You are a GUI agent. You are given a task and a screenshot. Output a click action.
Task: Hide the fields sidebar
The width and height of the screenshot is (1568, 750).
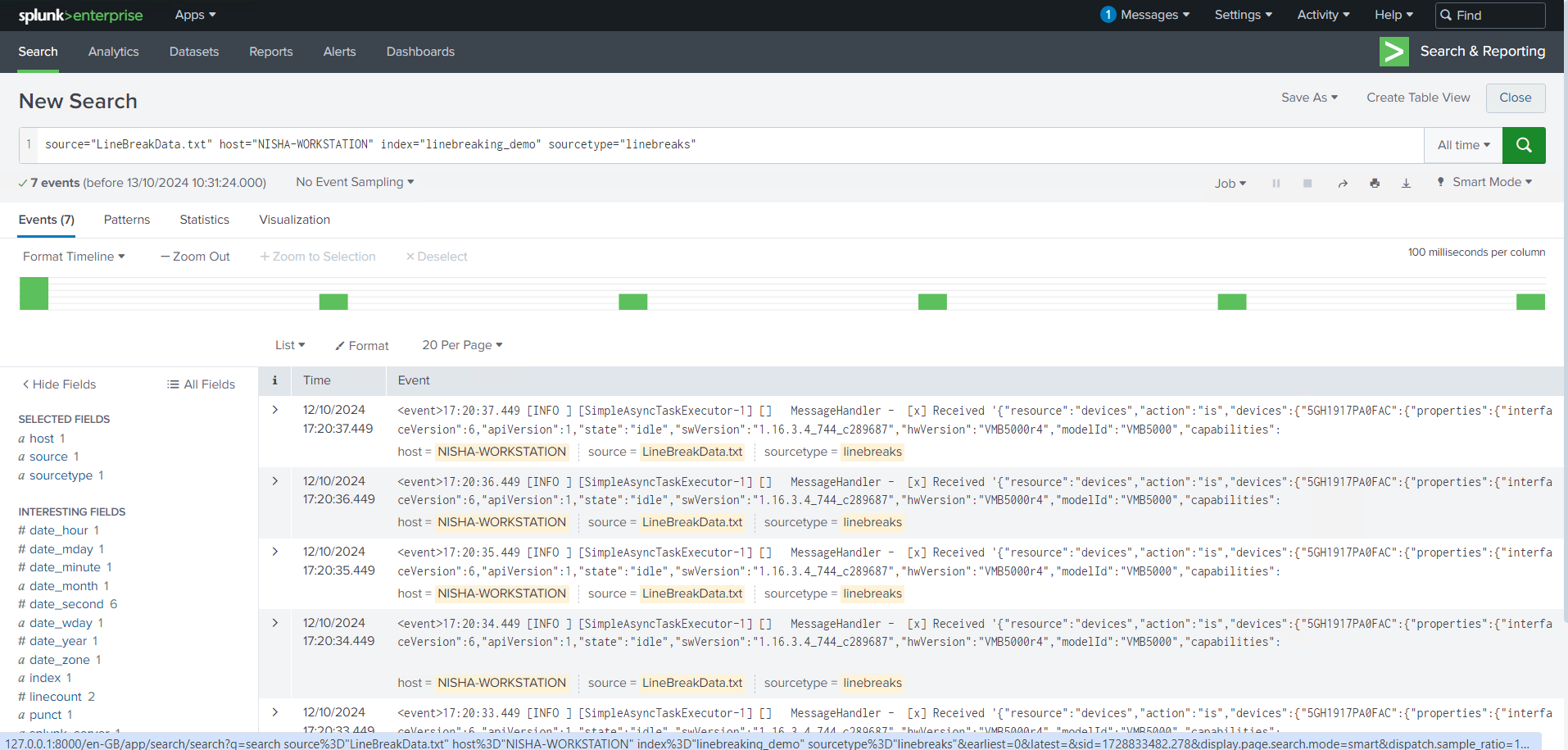[59, 384]
